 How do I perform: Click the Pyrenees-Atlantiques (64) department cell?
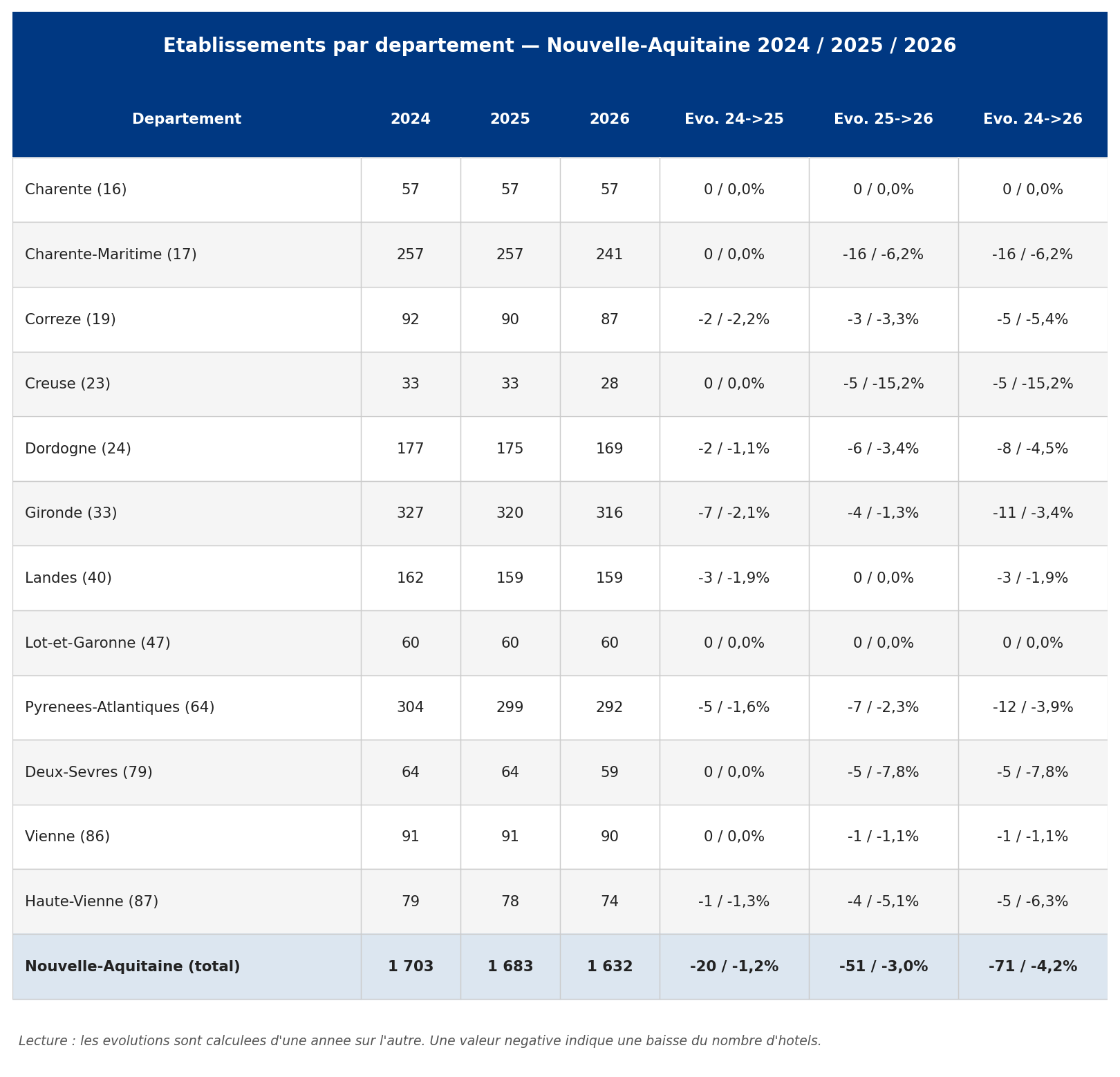point(187,708)
